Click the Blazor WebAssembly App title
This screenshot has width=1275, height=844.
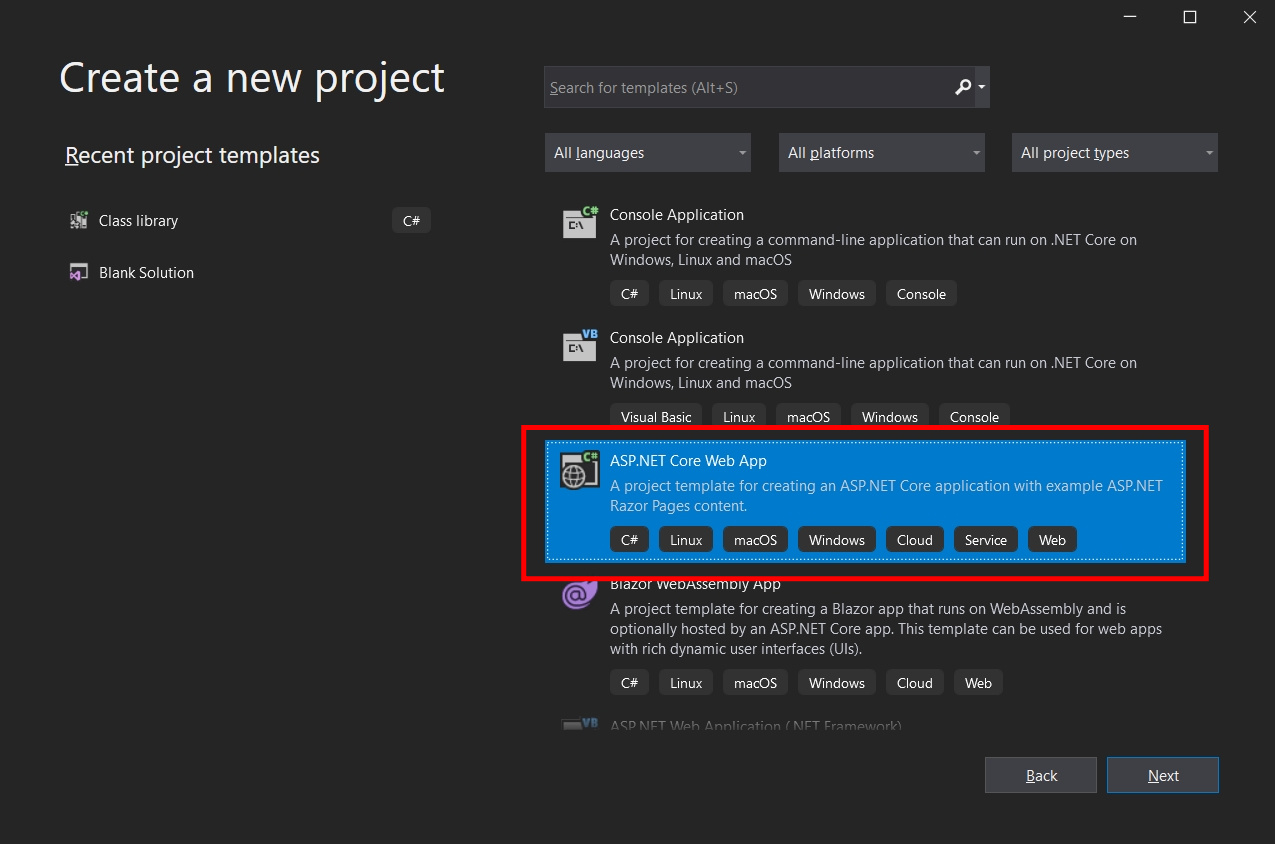click(x=695, y=584)
